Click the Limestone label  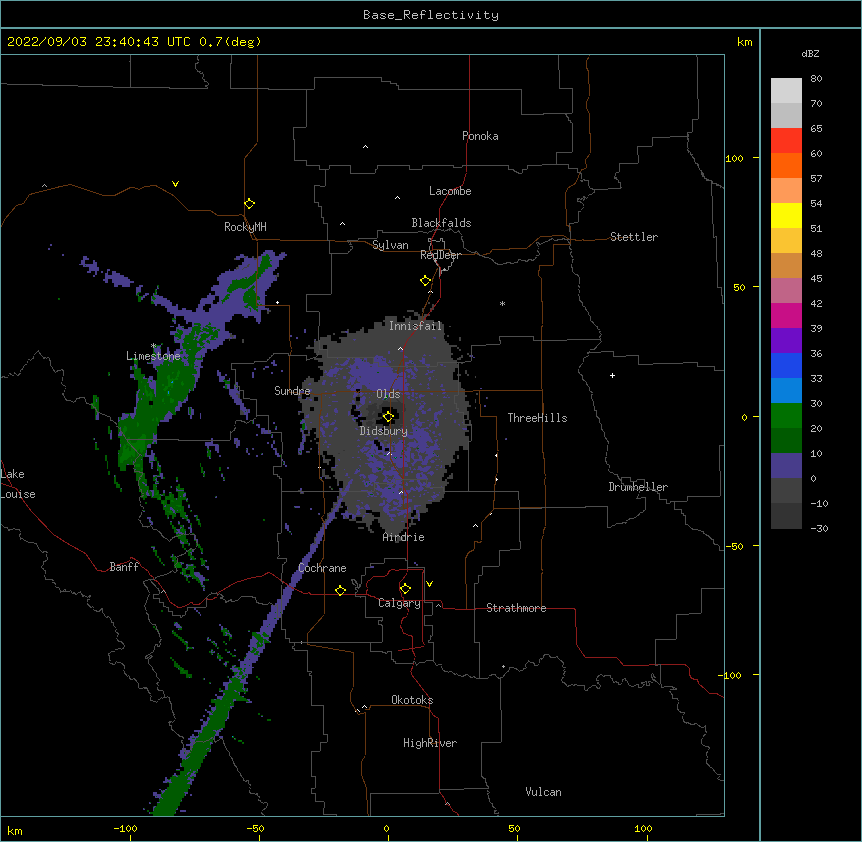coord(153,356)
